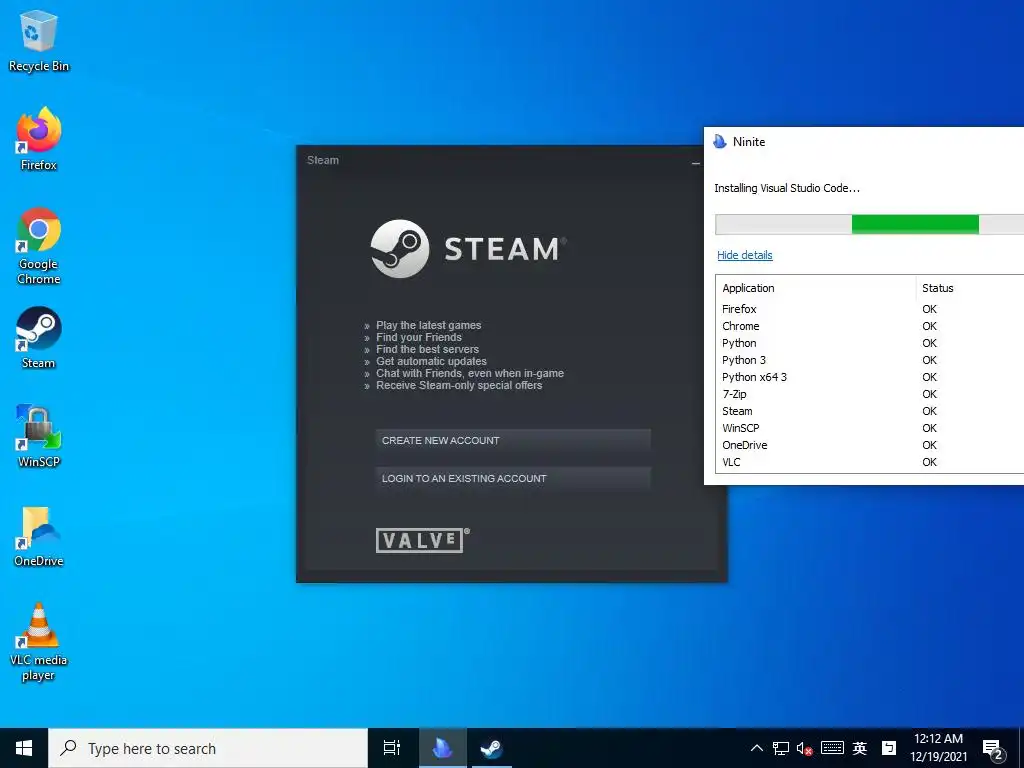Click the IME mode tray icon

(x=888, y=748)
